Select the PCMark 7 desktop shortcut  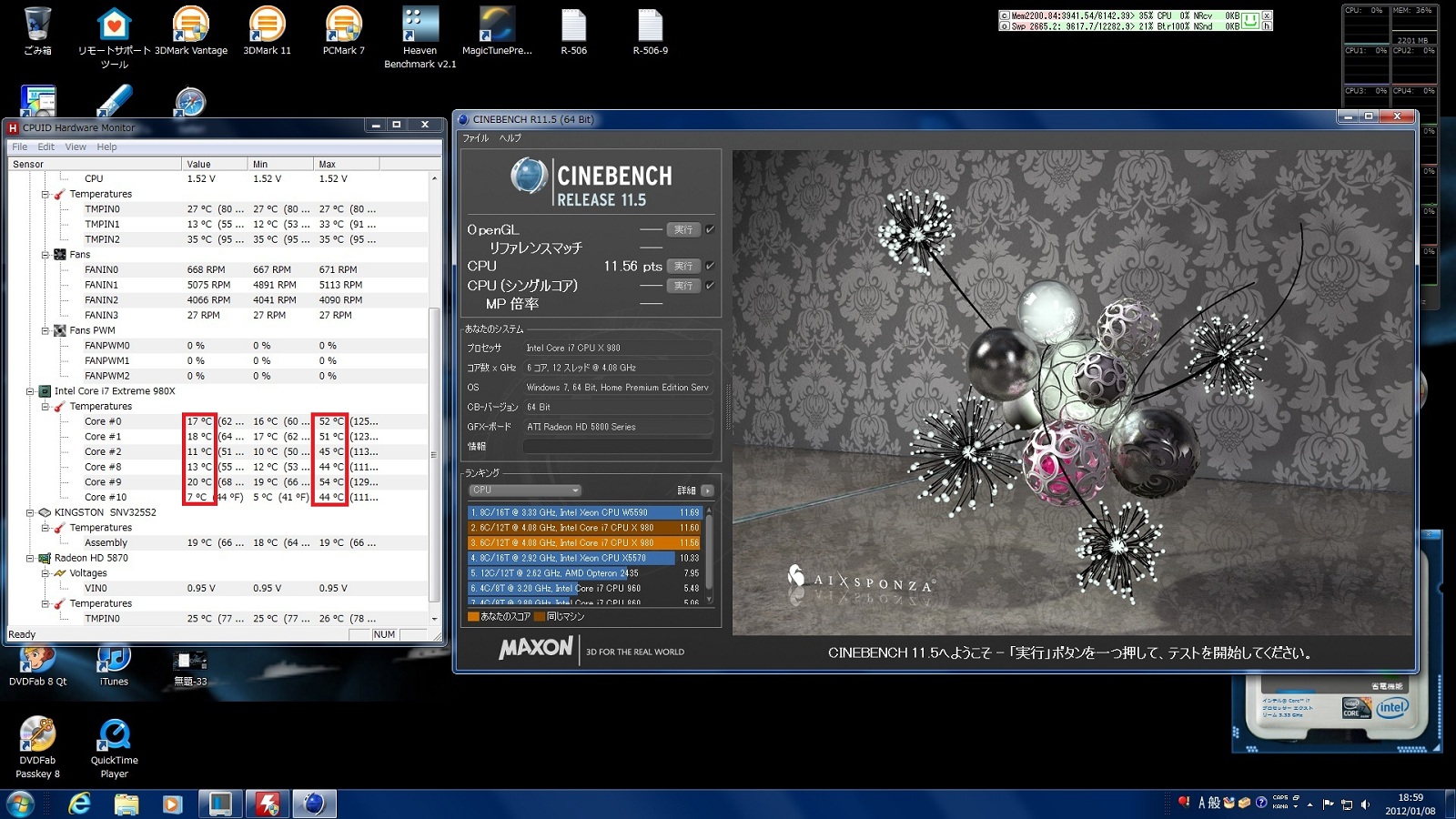344,31
